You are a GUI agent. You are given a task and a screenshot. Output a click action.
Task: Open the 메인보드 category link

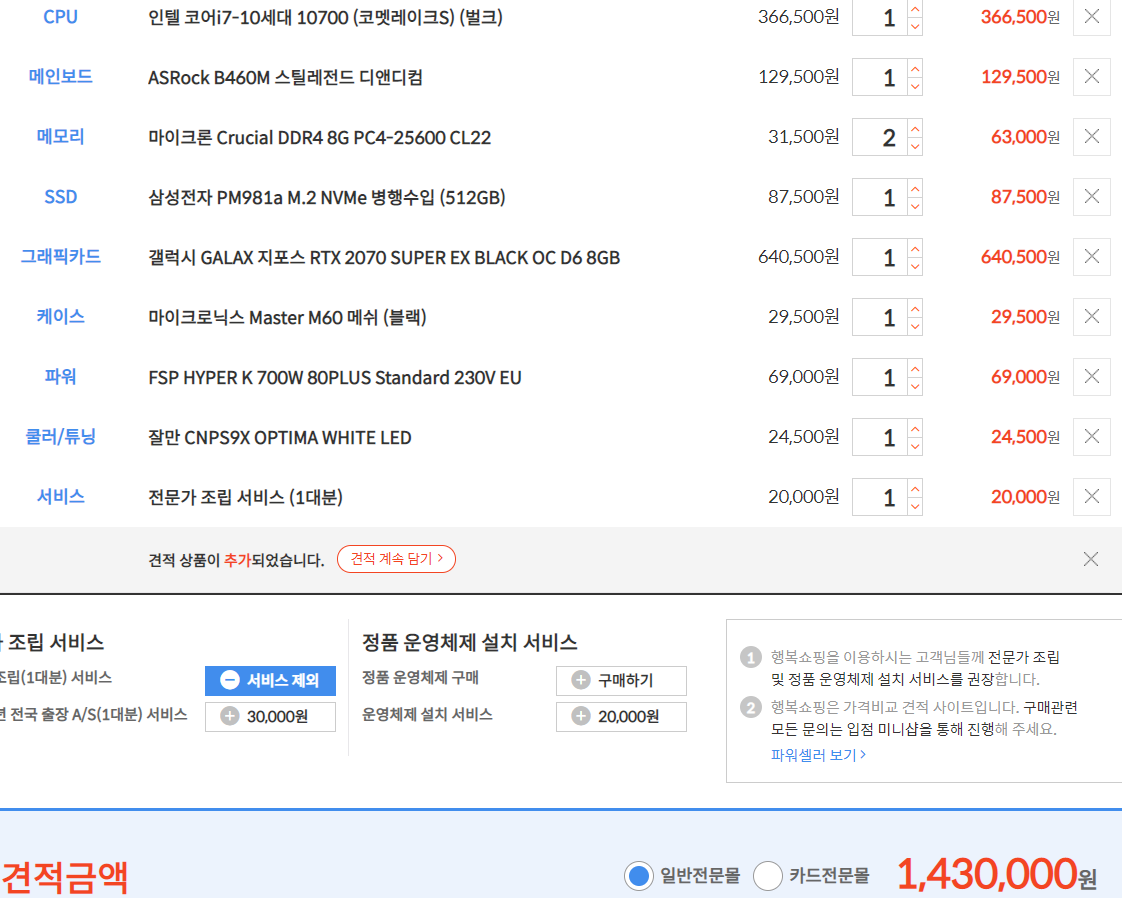pos(60,77)
